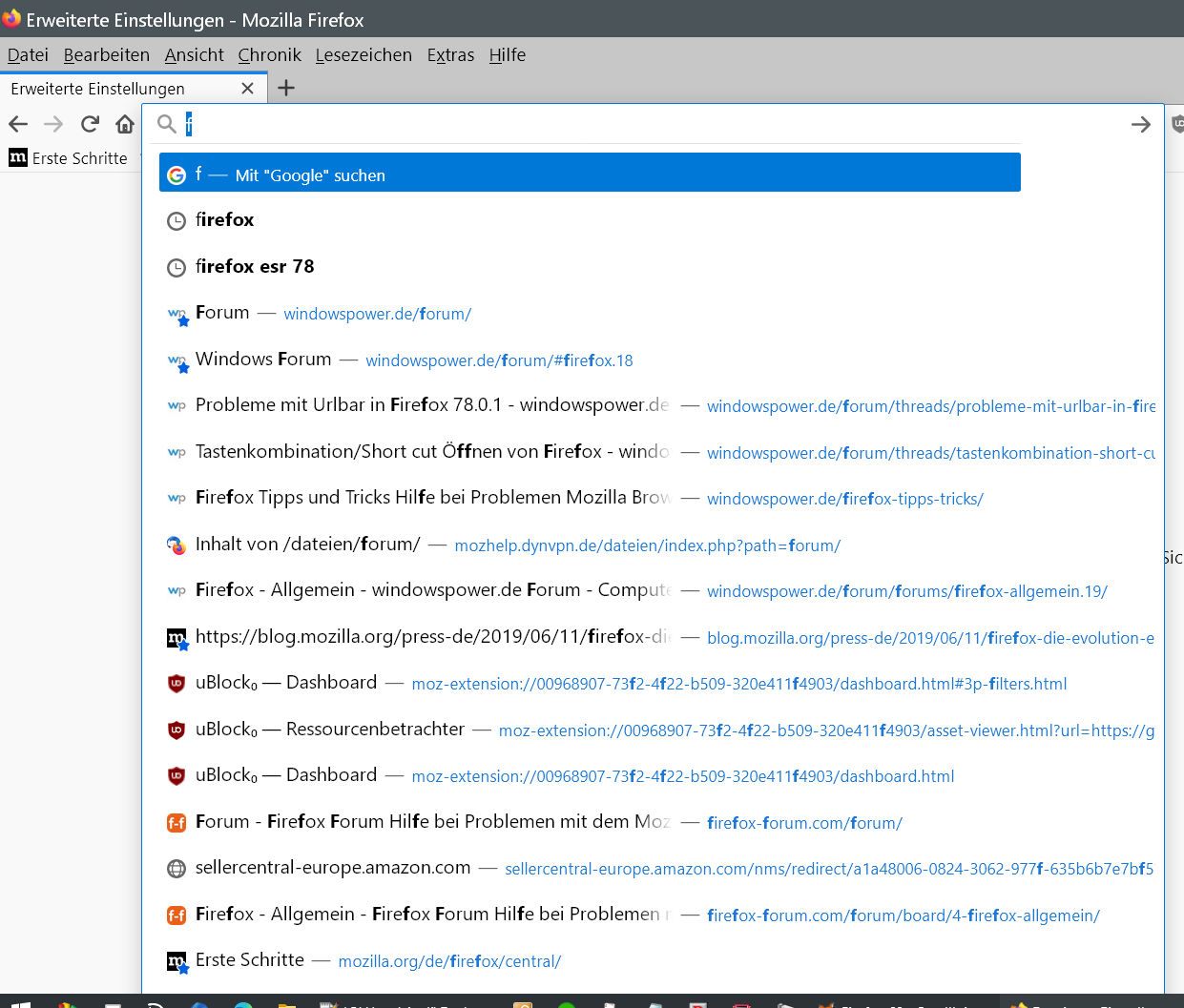Choose the 'firefox esr 78' history suggestion

click(x=255, y=267)
